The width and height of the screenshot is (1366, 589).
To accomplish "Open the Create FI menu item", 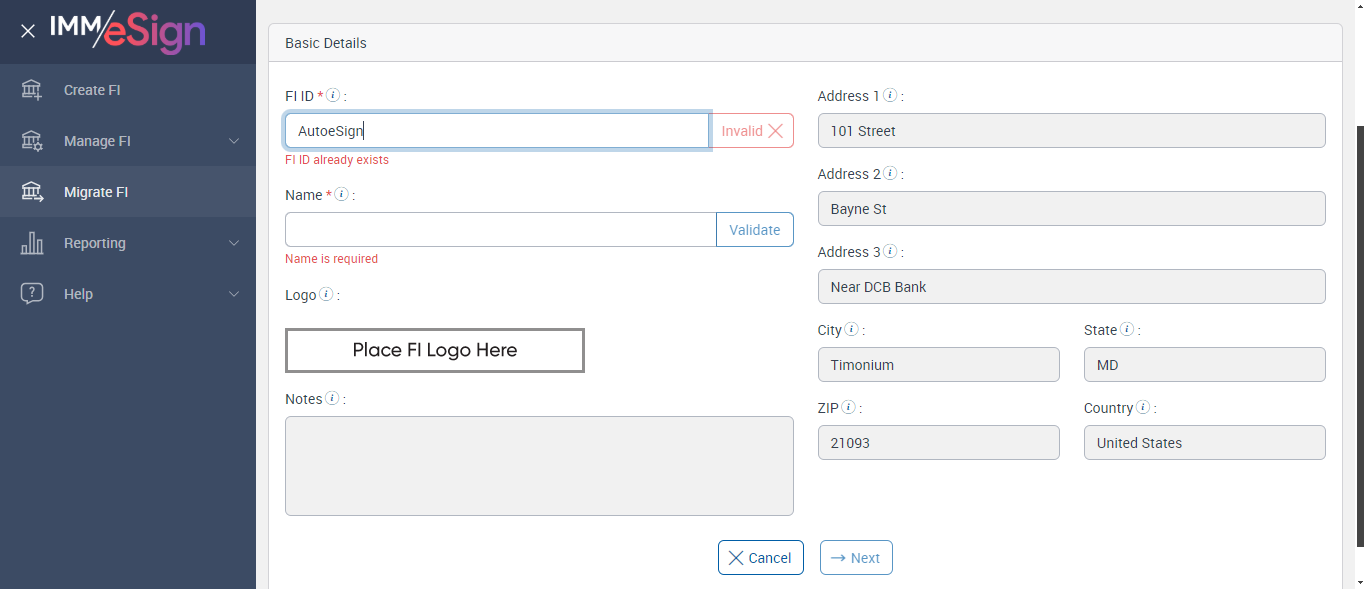I will point(92,90).
